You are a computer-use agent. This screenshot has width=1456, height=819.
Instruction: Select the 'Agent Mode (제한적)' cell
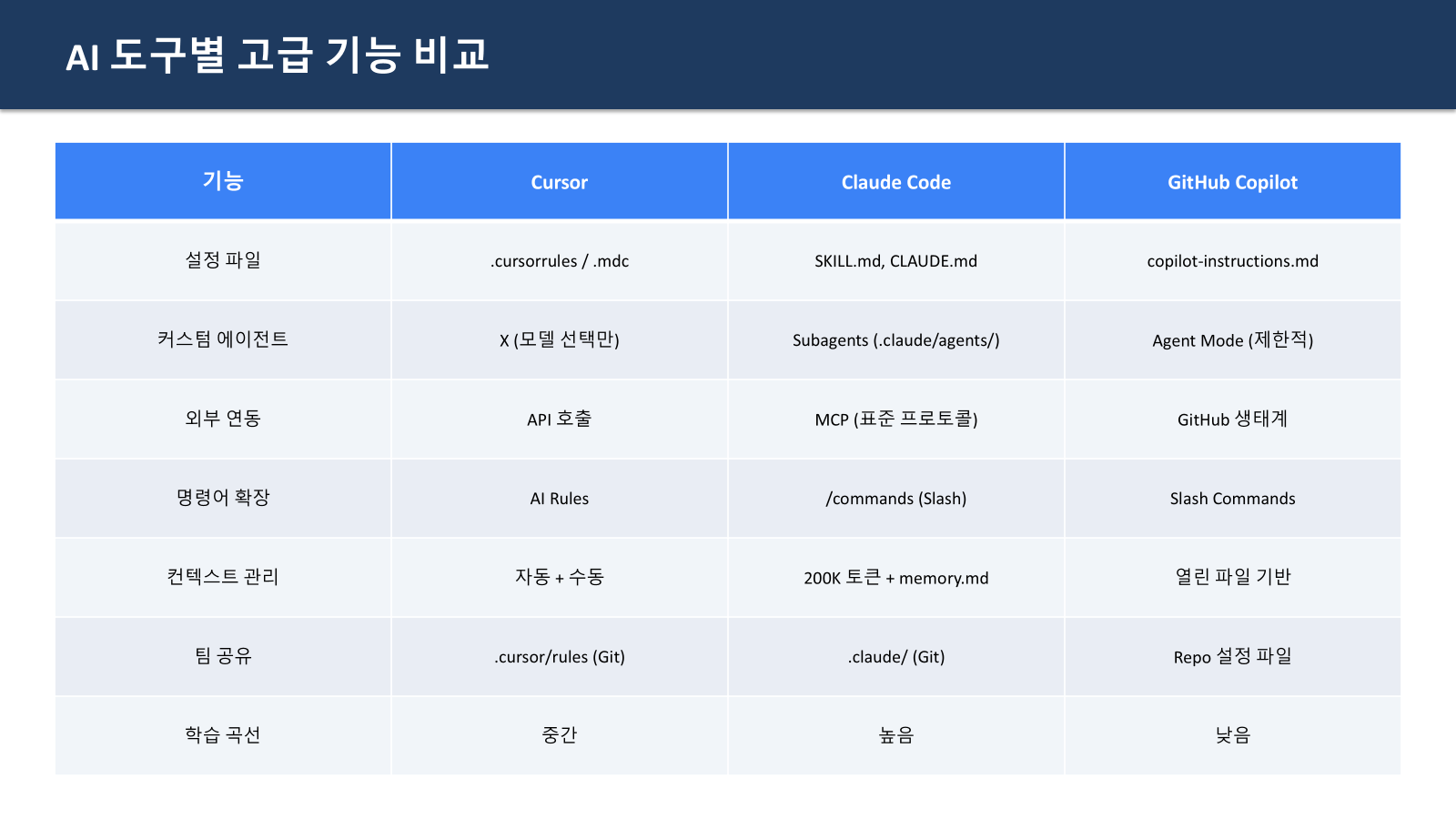pos(1233,339)
